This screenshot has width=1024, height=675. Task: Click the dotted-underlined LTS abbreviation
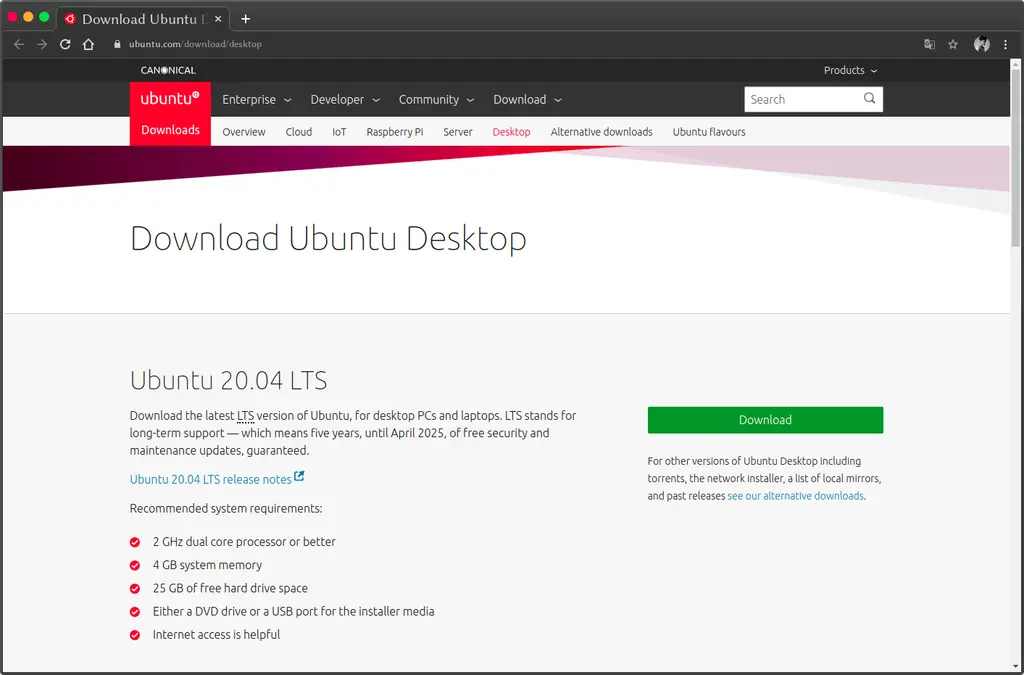tap(245, 416)
